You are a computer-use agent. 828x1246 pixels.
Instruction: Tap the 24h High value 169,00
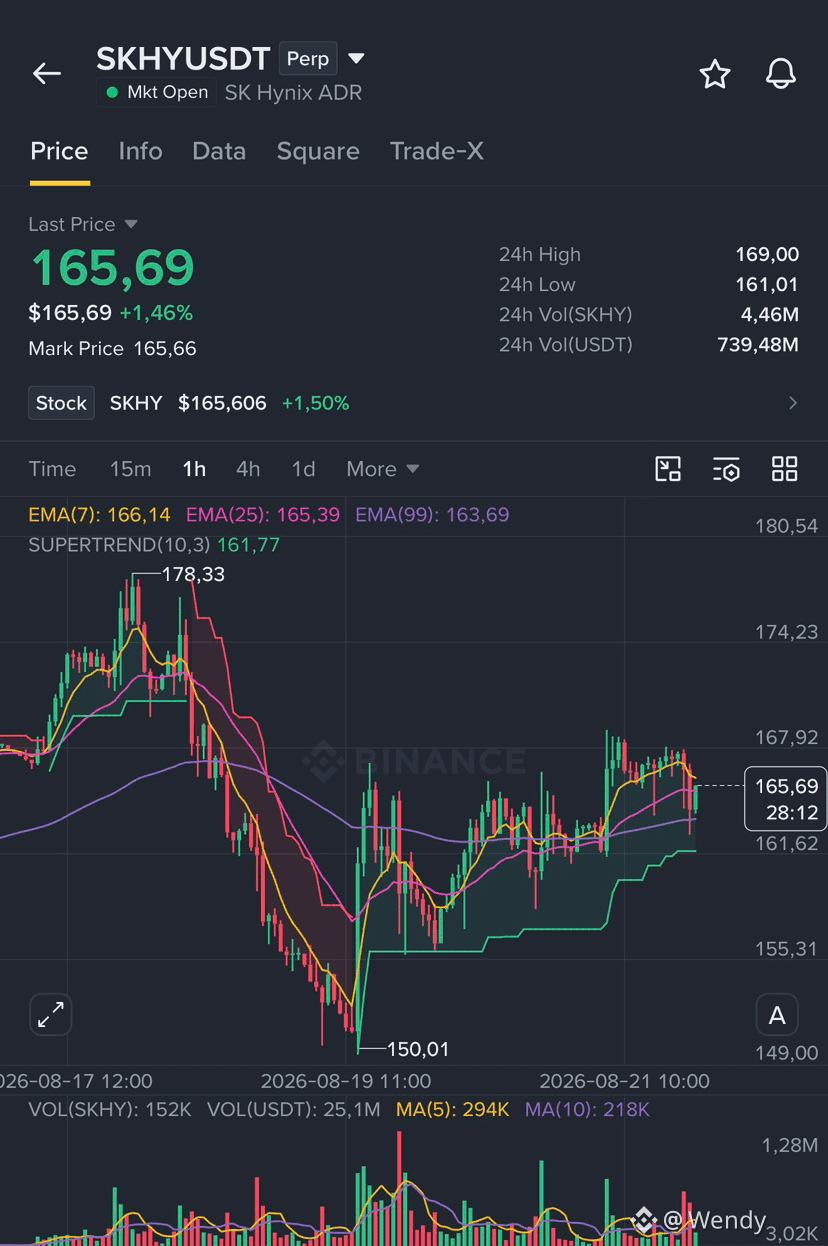pos(767,254)
